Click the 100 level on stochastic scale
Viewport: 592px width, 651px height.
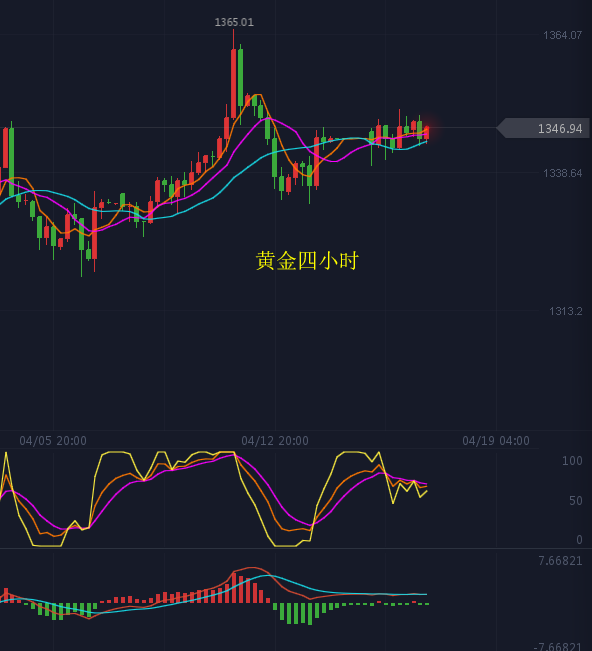click(x=572, y=461)
